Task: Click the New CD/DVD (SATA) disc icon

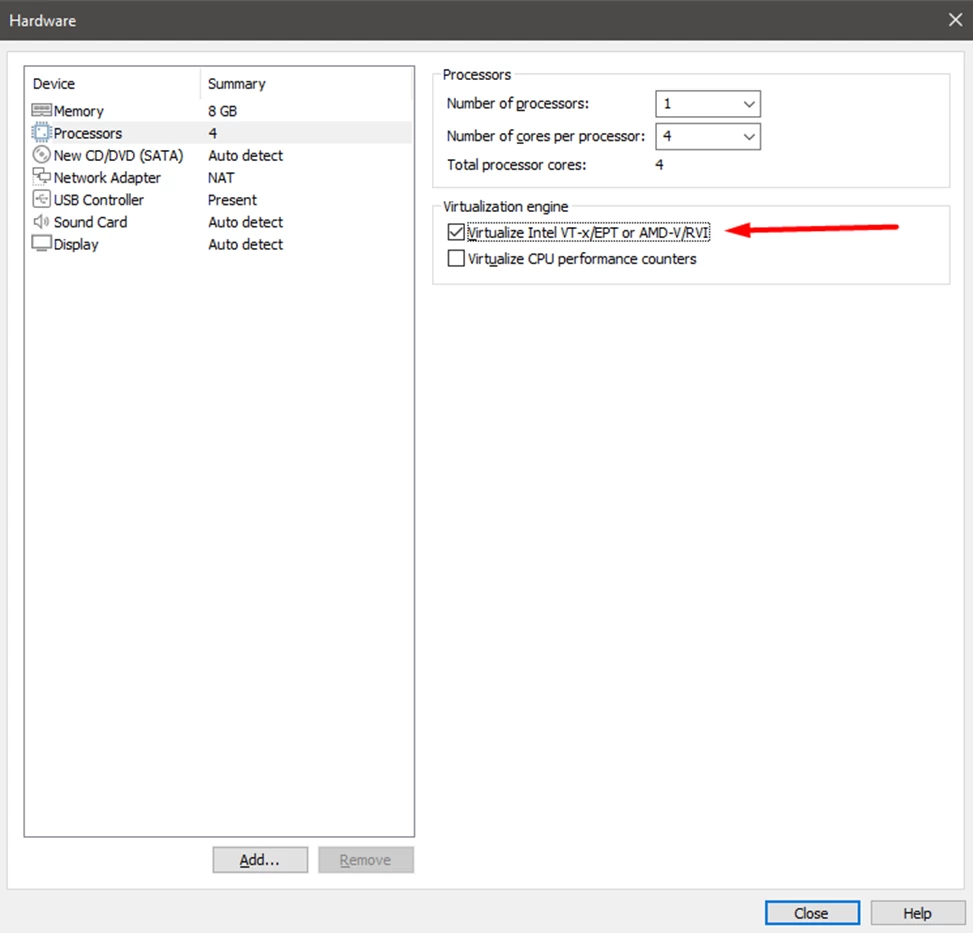Action: 42,155
